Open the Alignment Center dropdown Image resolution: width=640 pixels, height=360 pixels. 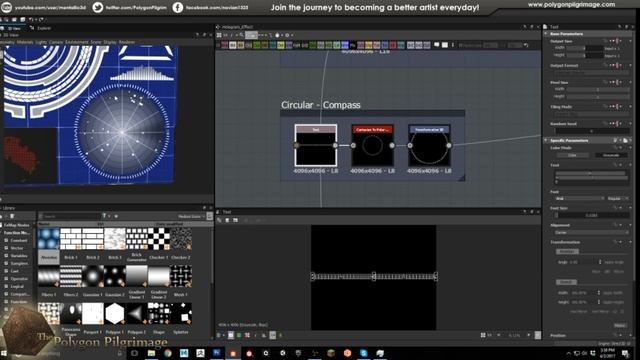591,233
